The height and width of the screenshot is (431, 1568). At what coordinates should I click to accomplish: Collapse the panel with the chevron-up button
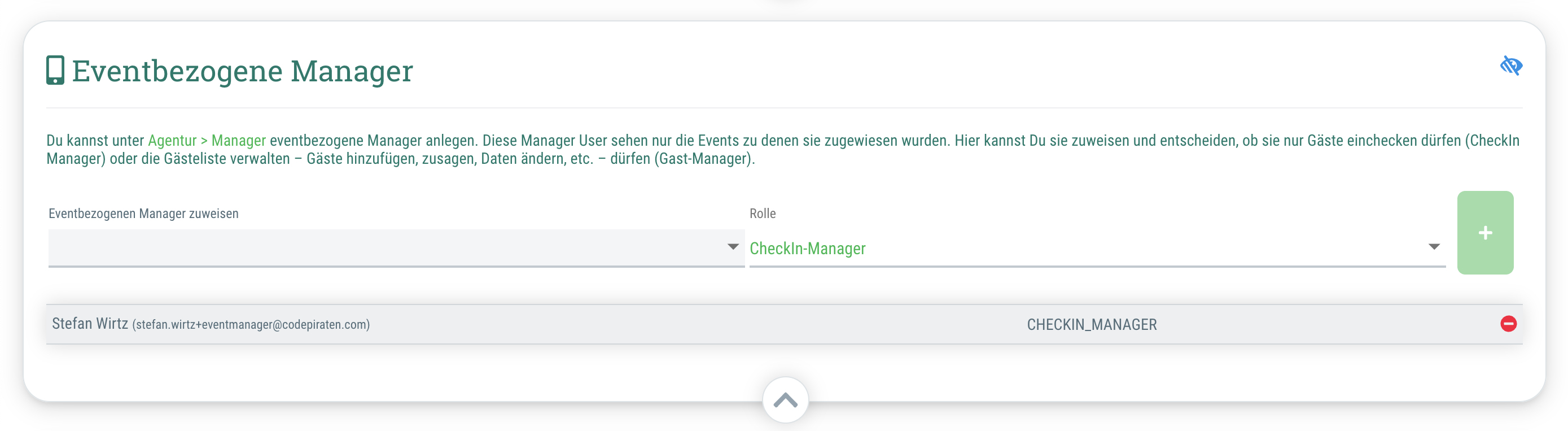coord(786,400)
